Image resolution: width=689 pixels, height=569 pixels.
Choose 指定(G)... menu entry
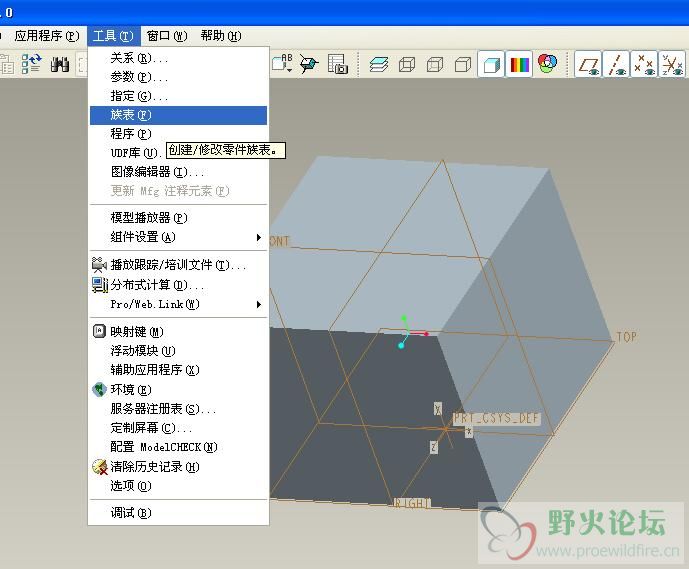point(178,96)
